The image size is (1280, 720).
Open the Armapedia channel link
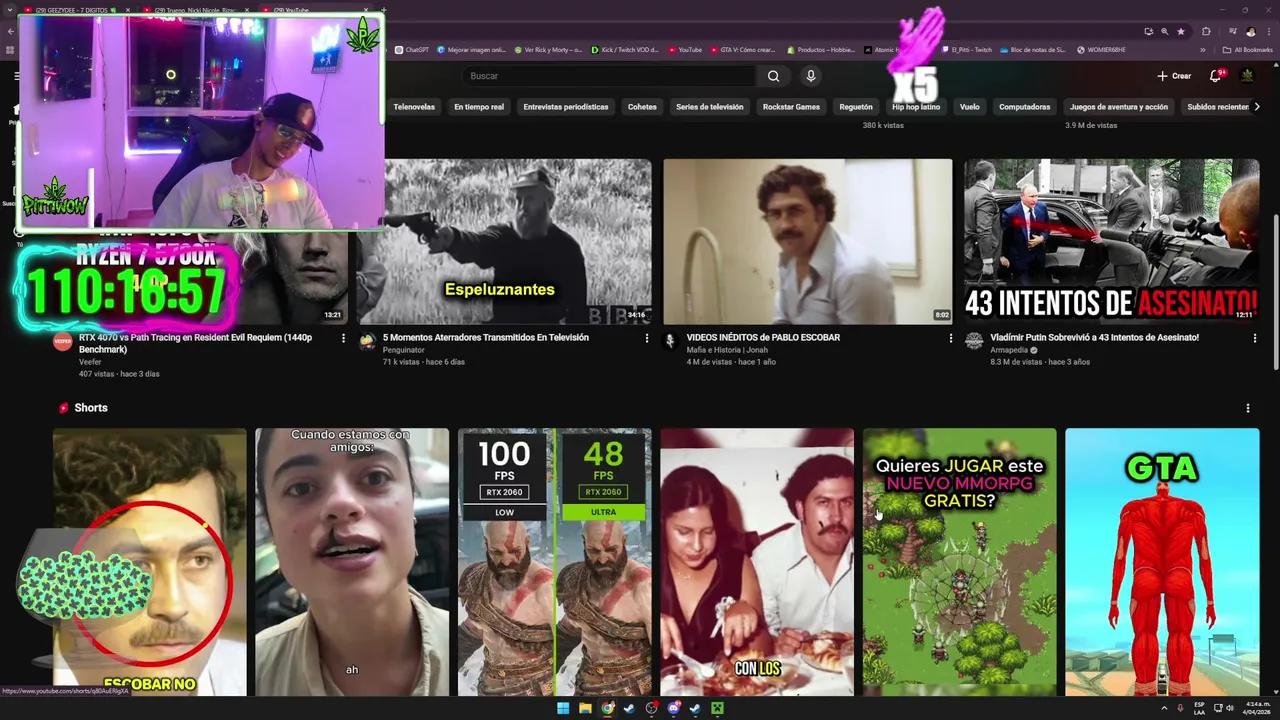pyautogui.click(x=1011, y=350)
